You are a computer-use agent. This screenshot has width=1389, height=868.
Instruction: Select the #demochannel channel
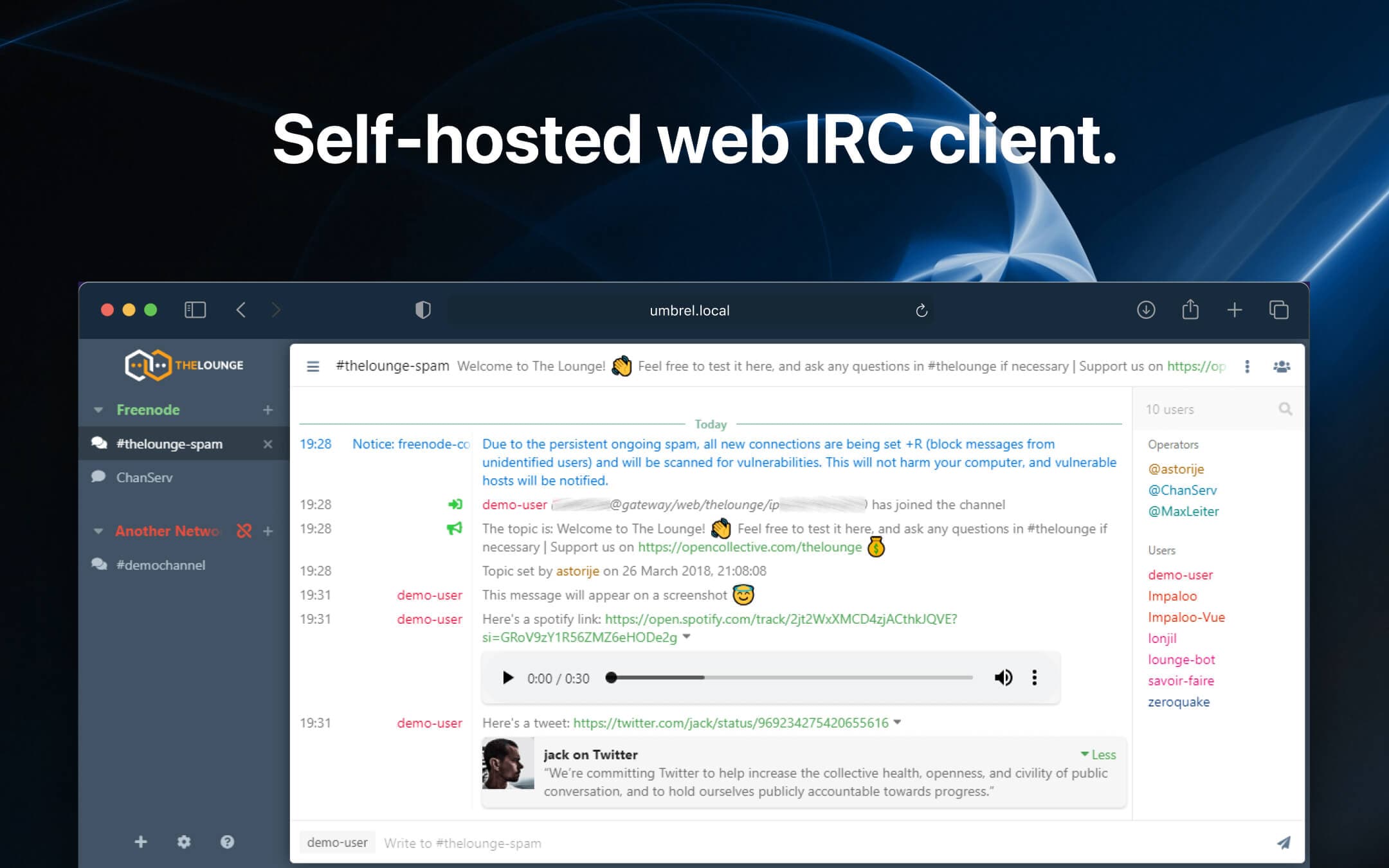[x=161, y=565]
